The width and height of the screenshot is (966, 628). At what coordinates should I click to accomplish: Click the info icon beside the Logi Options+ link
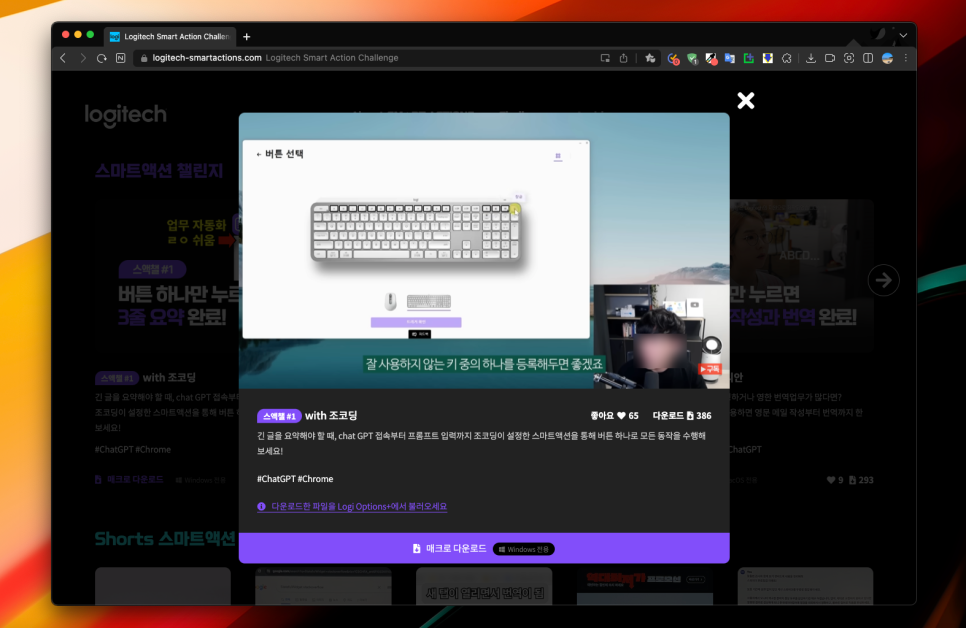(x=261, y=507)
